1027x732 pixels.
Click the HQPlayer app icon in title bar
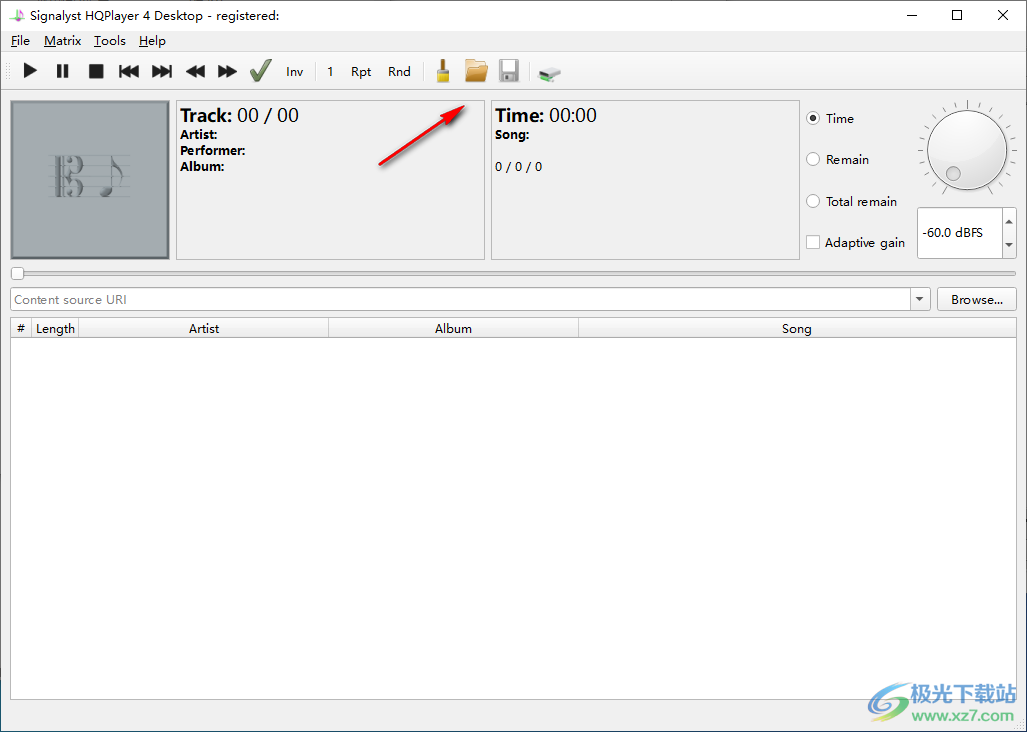click(x=18, y=15)
